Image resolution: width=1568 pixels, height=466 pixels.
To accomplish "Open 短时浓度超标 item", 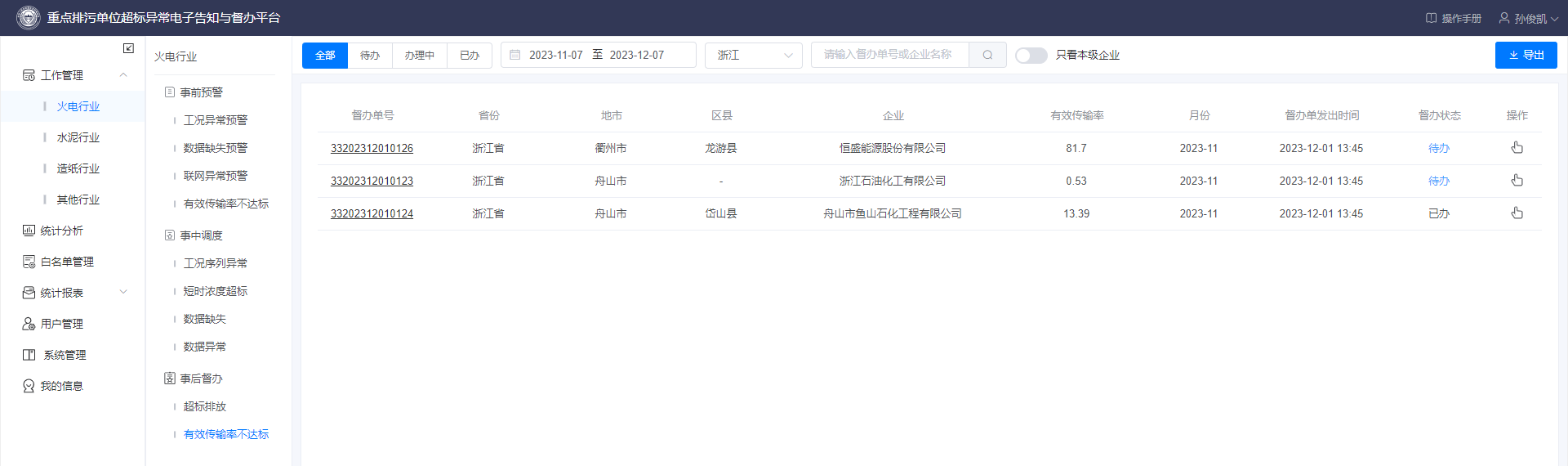I will 216,291.
